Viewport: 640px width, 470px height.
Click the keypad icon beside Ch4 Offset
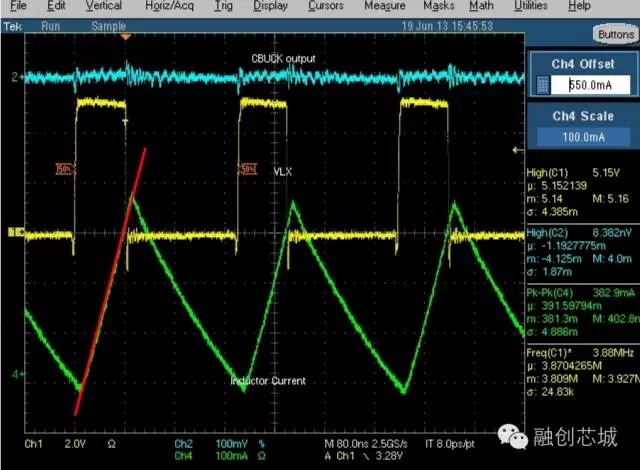(543, 86)
